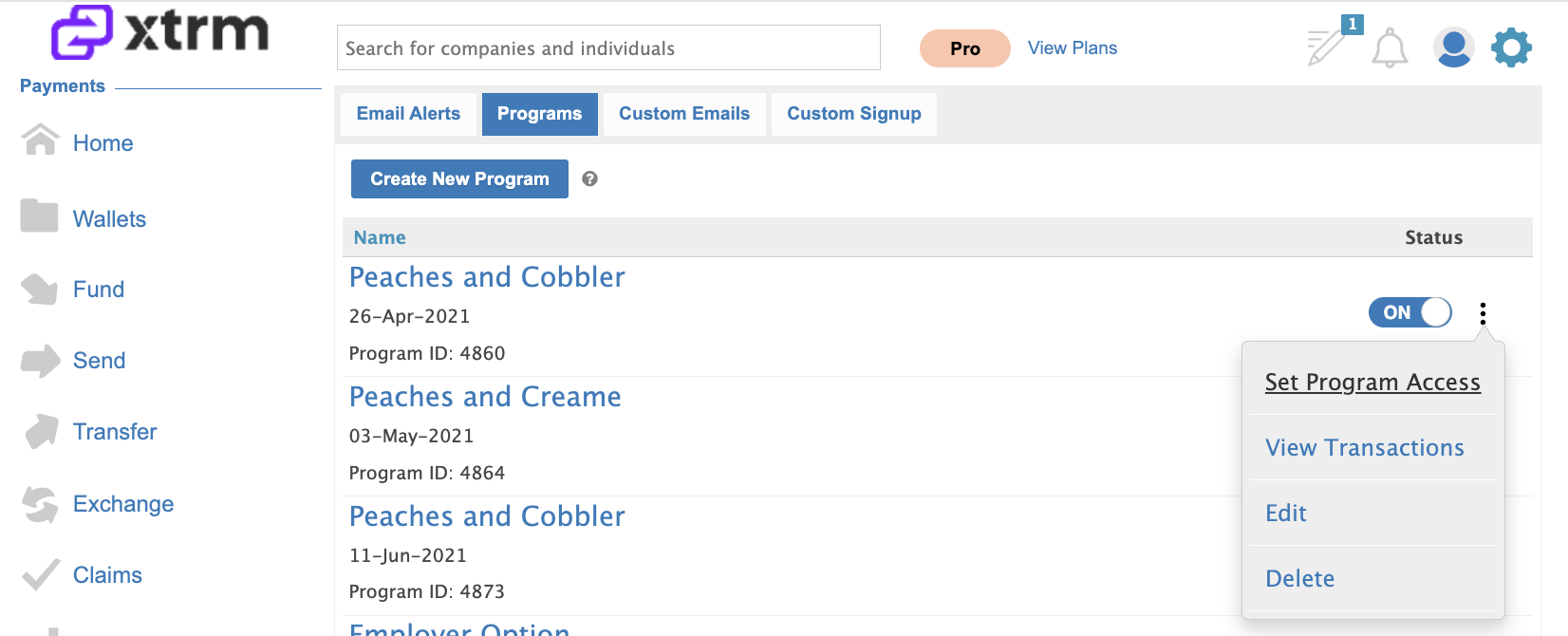Focus the companies and individuals search field
The width and height of the screenshot is (1568, 636).
point(608,47)
